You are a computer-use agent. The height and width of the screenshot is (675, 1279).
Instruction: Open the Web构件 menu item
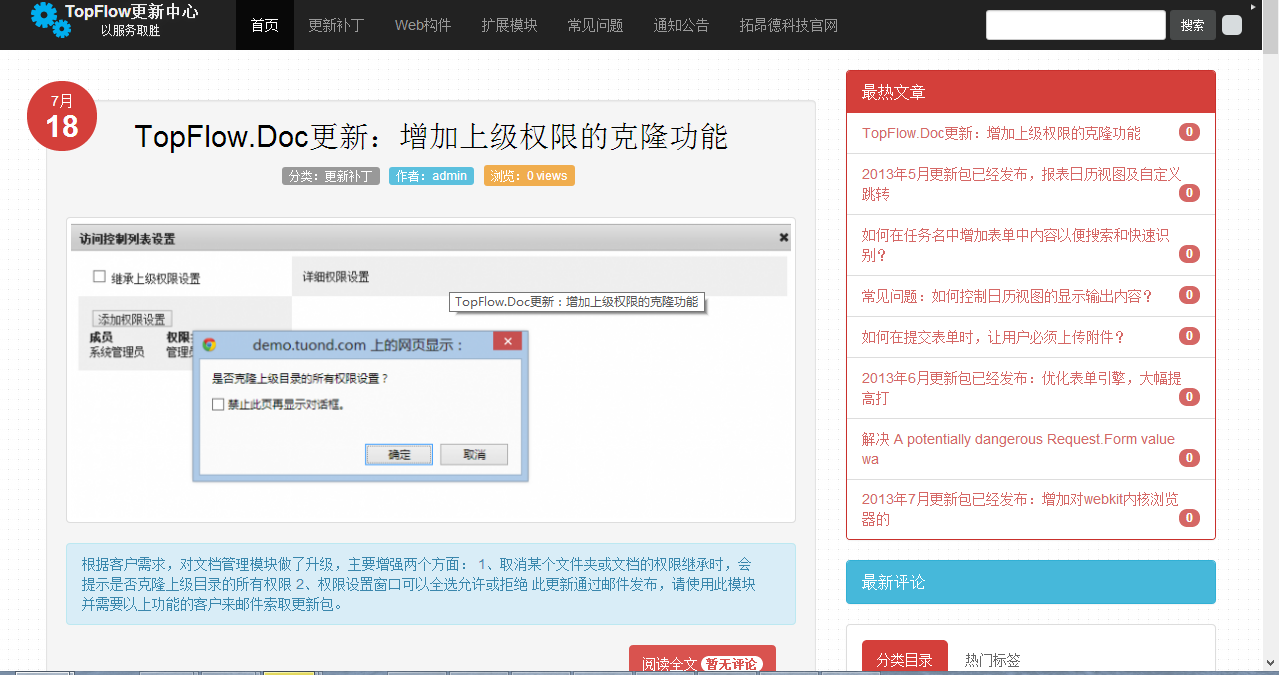[x=423, y=25]
